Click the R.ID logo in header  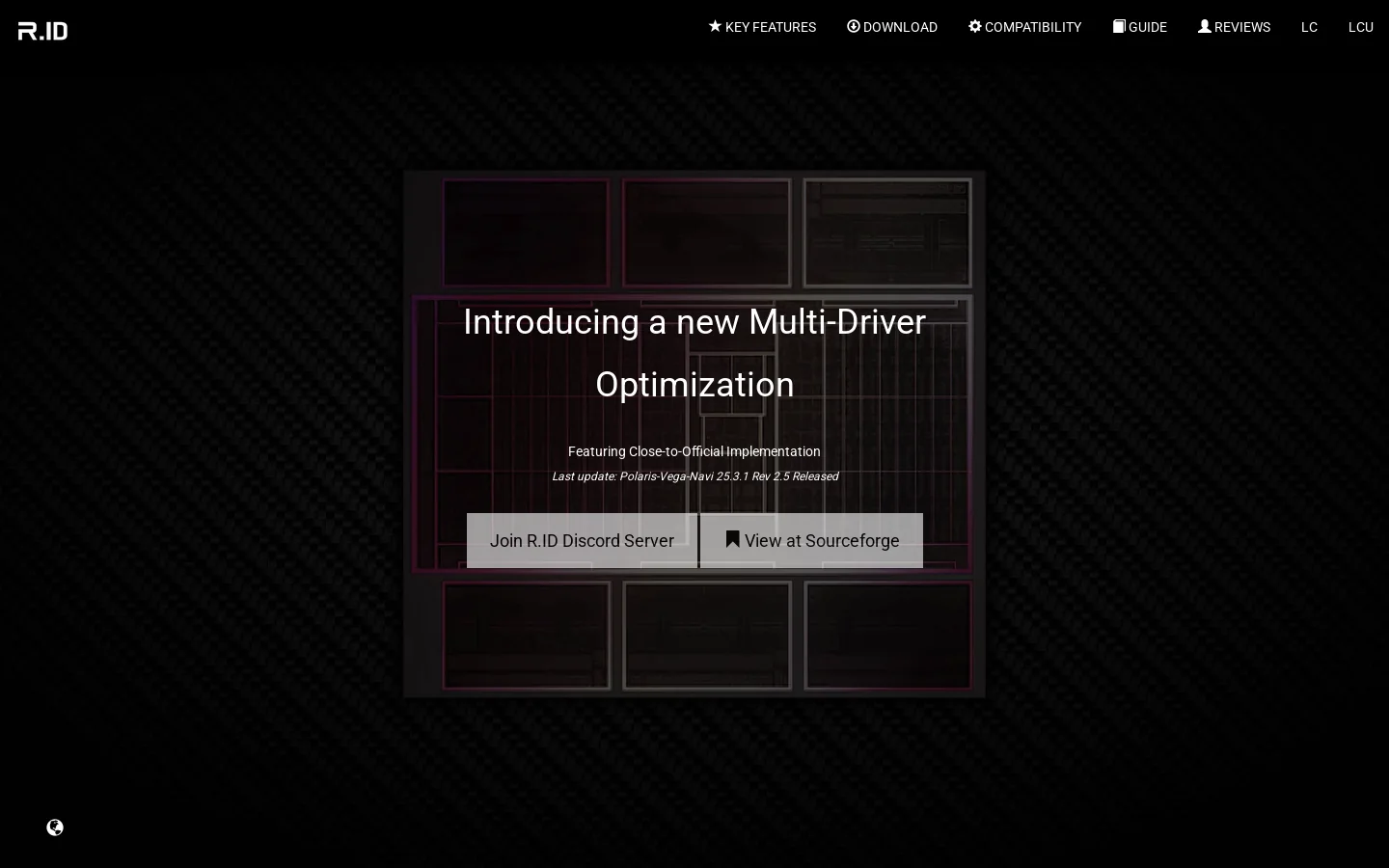(x=42, y=31)
